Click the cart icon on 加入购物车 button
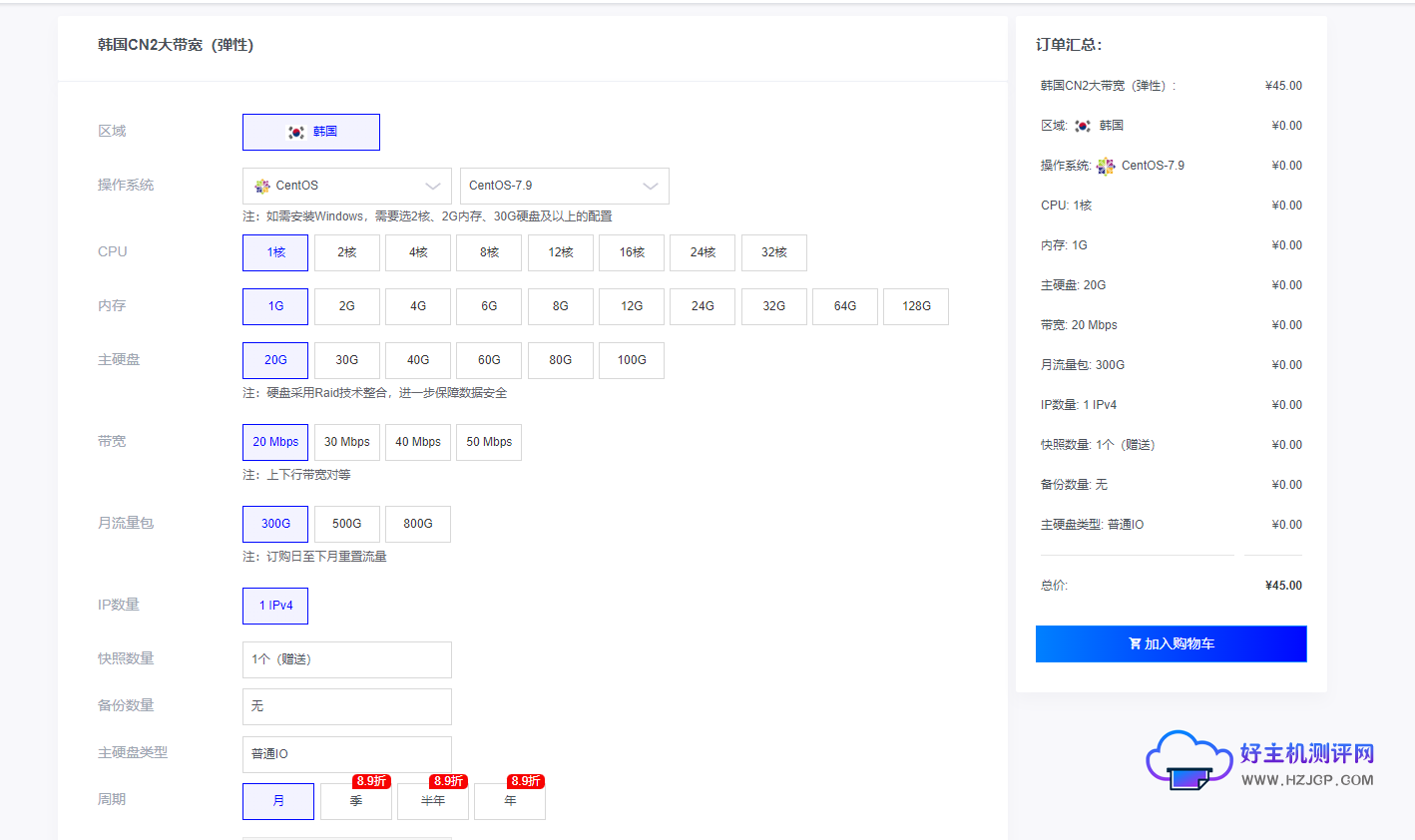The height and width of the screenshot is (840, 1415). click(1133, 643)
